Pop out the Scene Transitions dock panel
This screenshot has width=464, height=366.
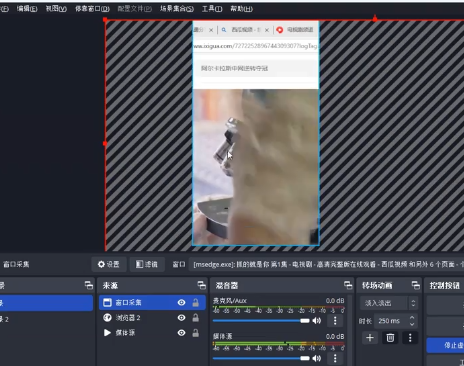416,285
